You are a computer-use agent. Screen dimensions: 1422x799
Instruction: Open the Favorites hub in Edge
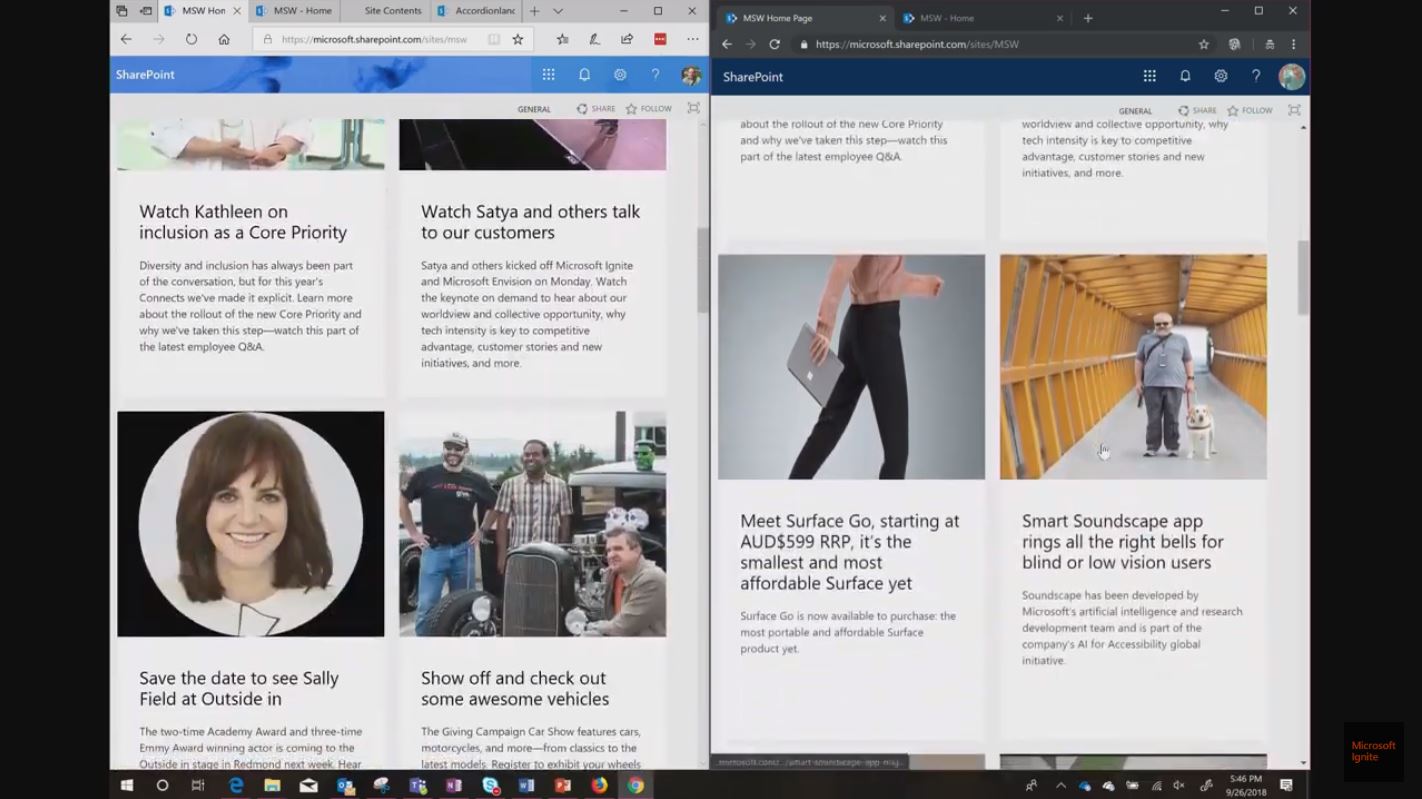(561, 38)
